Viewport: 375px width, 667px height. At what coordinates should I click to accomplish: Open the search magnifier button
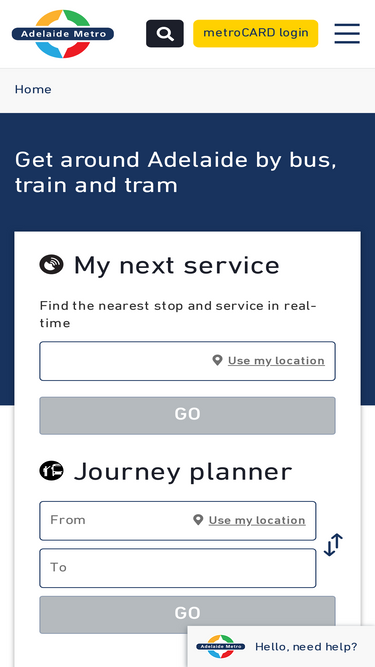tap(165, 33)
